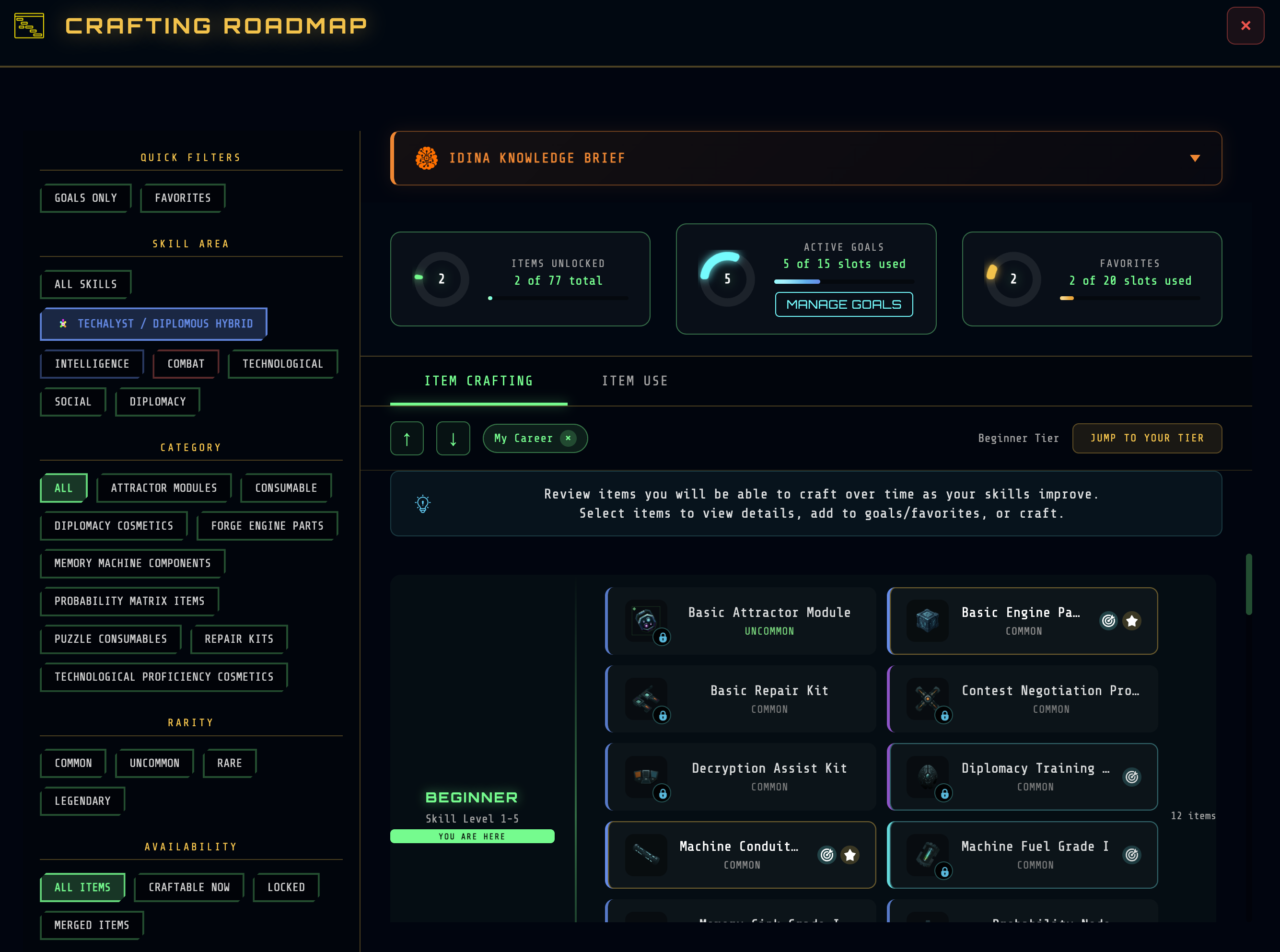
Task: Toggle the Legendary rarity filter
Action: (x=82, y=801)
